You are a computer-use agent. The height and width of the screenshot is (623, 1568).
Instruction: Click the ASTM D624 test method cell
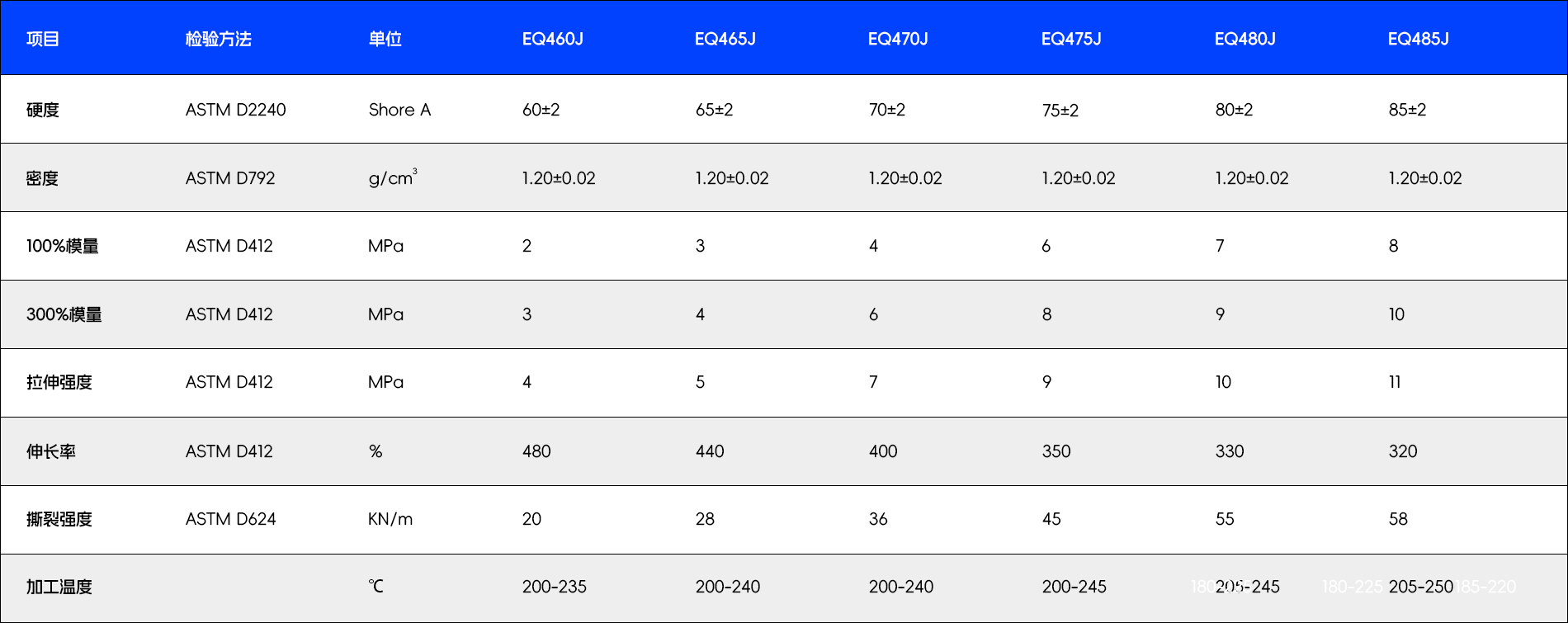pyautogui.click(x=230, y=519)
